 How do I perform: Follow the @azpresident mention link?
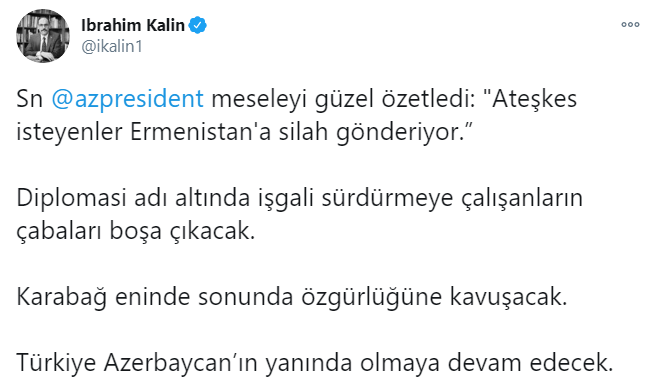coord(128,100)
